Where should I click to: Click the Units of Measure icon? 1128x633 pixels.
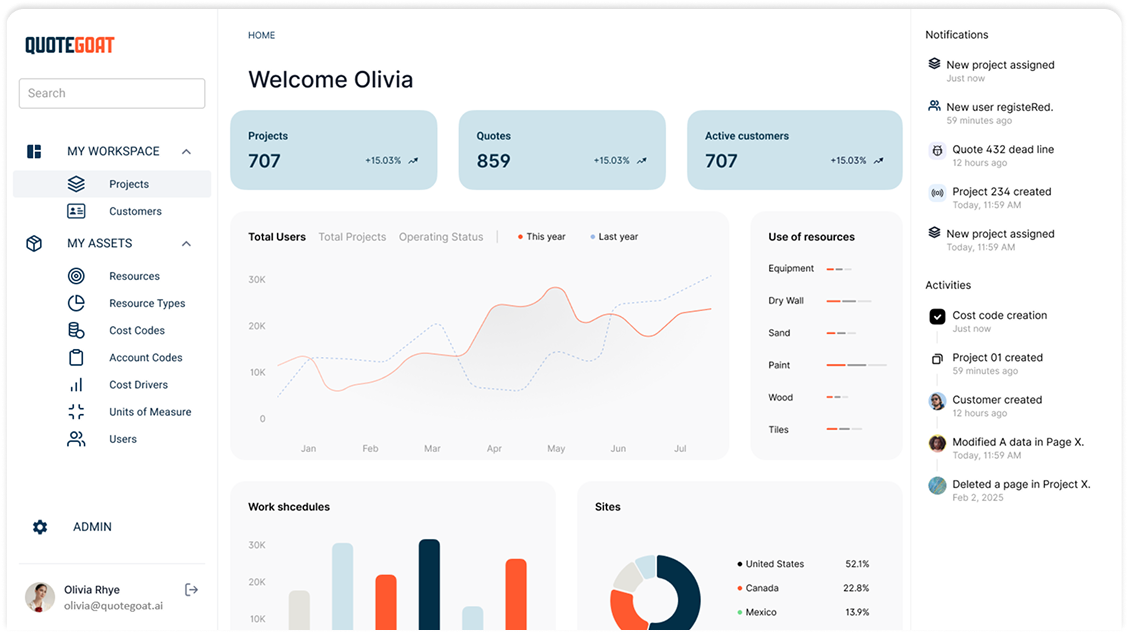click(x=76, y=412)
